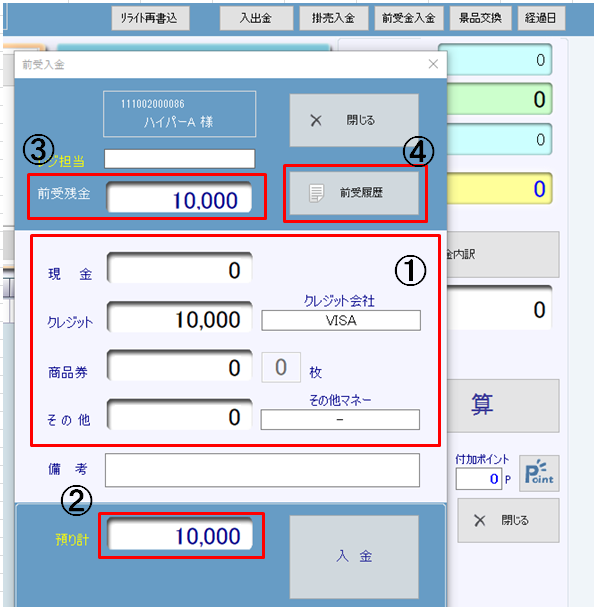Click the 備考 remarks text box
This screenshot has height=607, width=594.
pyautogui.click(x=262, y=470)
